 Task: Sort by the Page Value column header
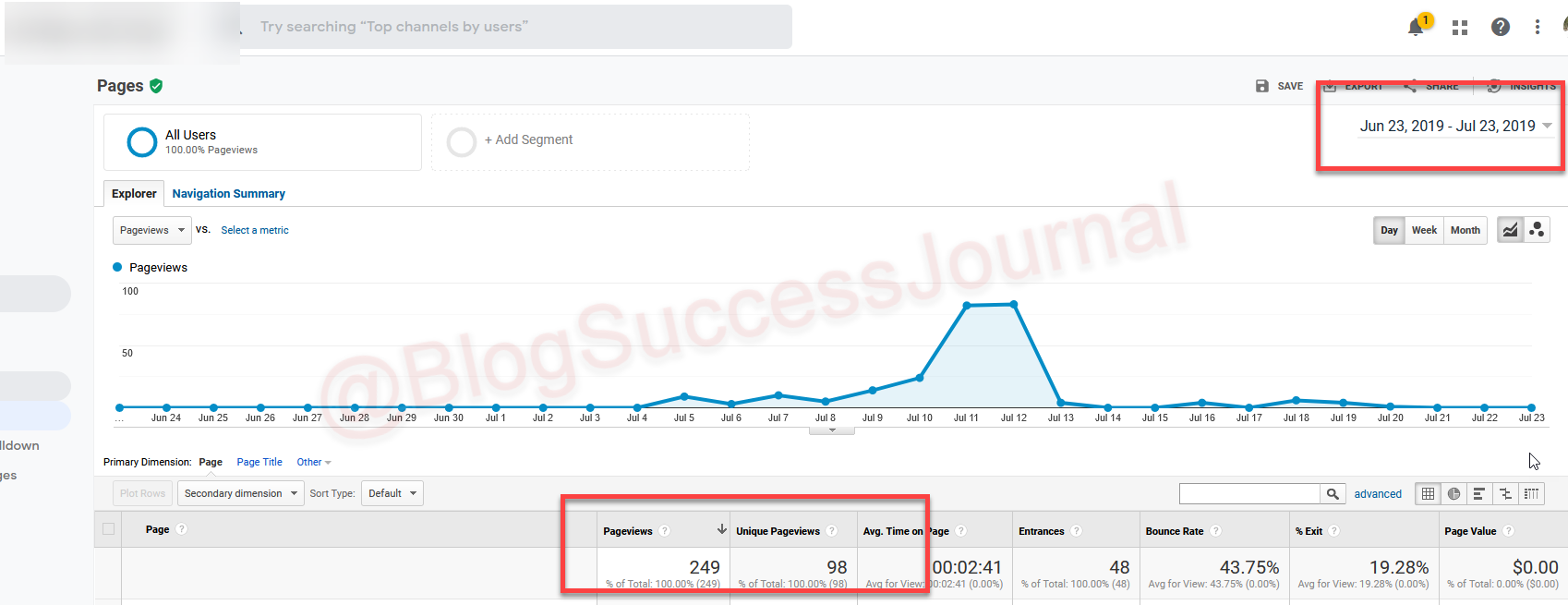[x=1470, y=531]
